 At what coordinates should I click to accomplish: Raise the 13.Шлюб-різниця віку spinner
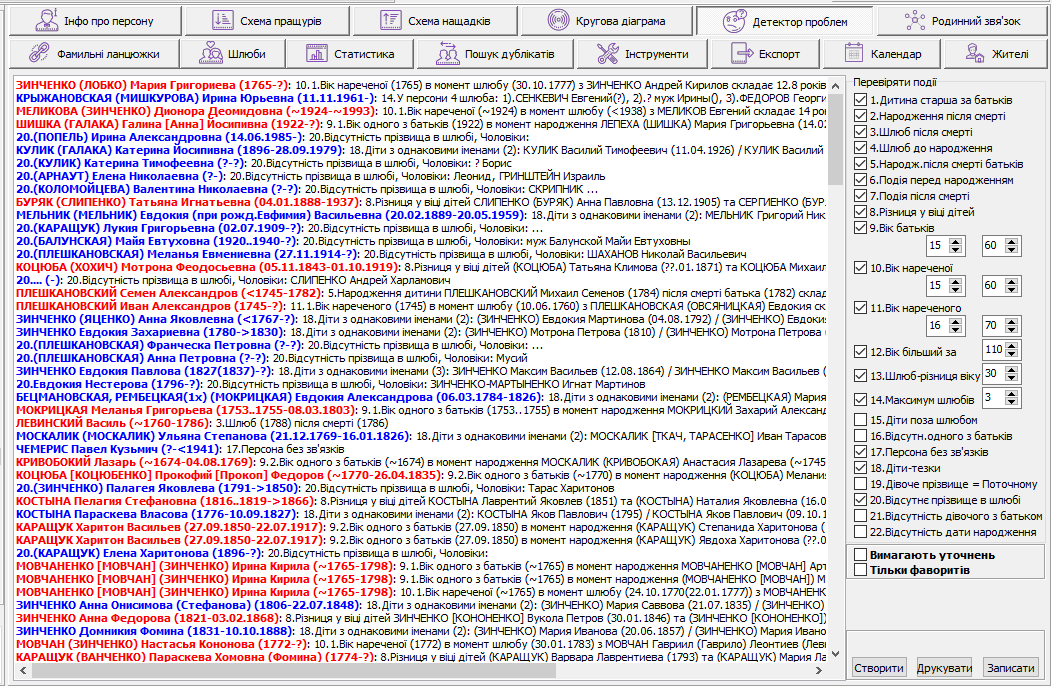coord(1012,369)
